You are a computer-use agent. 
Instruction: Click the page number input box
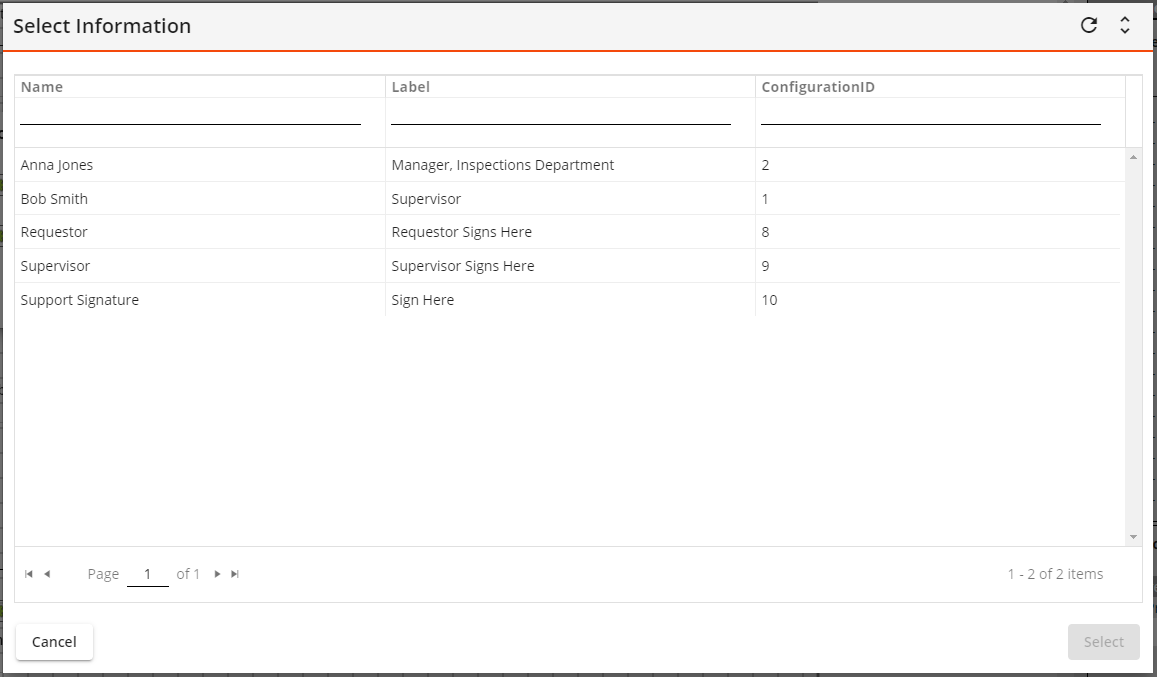pyautogui.click(x=148, y=574)
